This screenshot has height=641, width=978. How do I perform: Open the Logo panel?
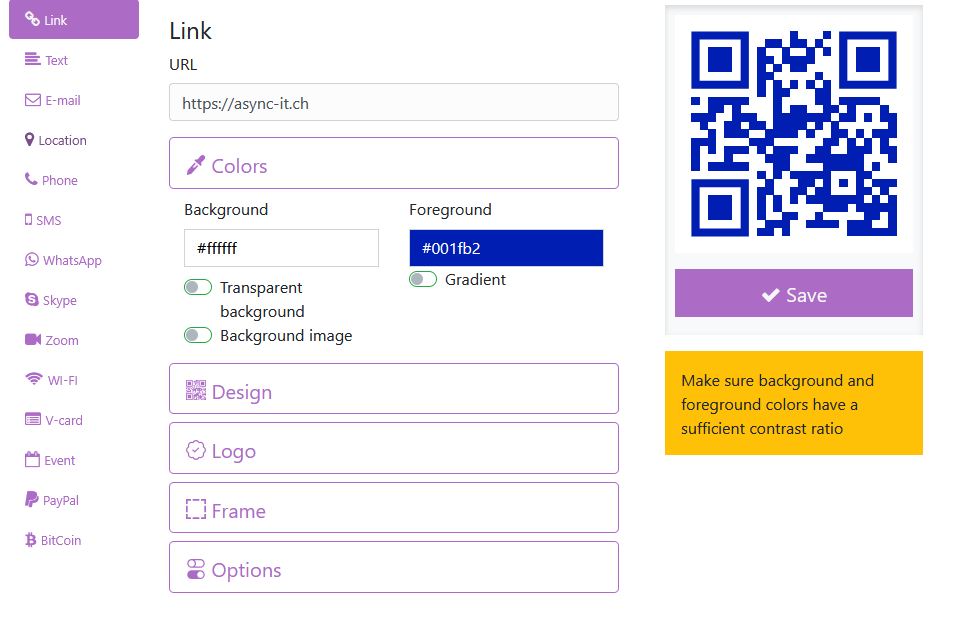click(393, 447)
